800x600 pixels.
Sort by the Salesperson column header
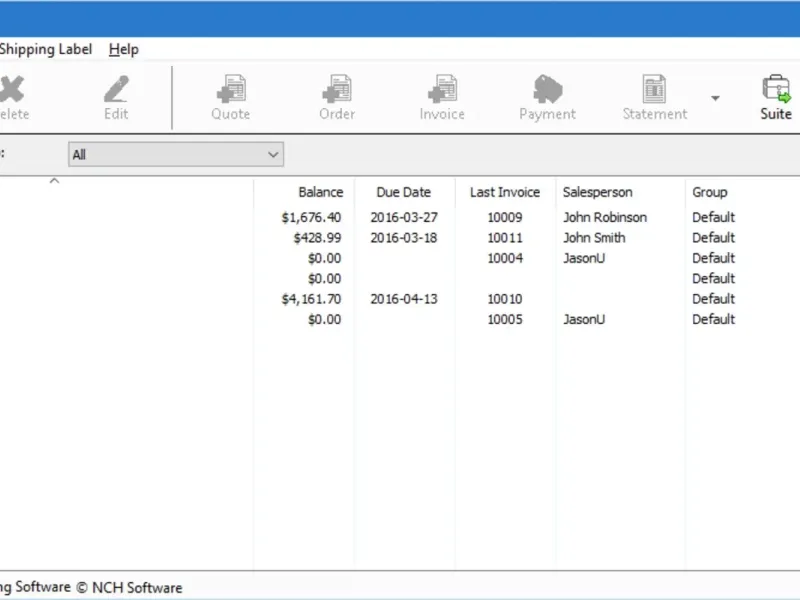(x=597, y=192)
